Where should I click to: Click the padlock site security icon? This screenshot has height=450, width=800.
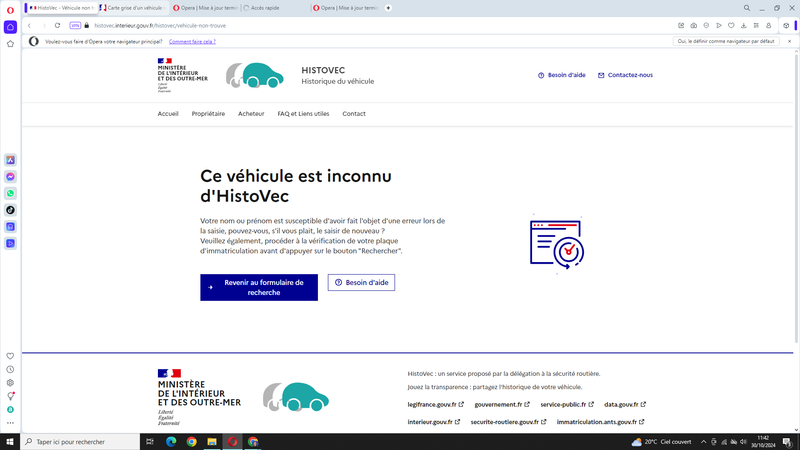pos(87,26)
